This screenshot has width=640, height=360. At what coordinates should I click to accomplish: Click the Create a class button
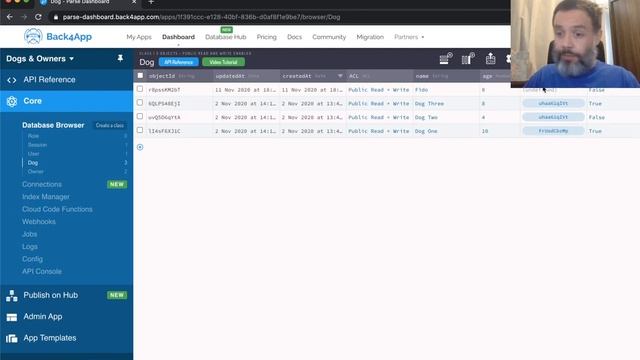[x=109, y=125]
